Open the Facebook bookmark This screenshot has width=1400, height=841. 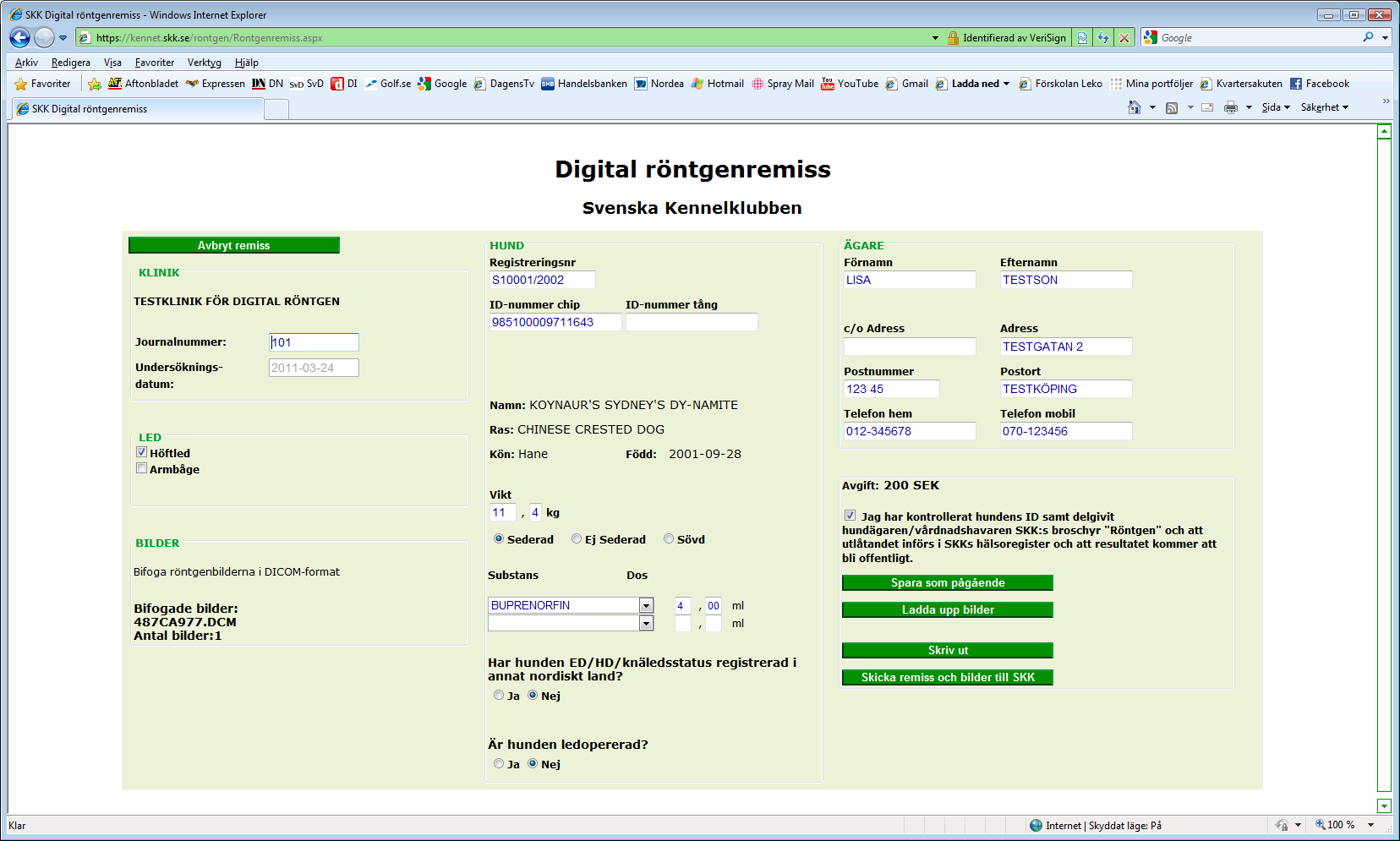(x=1320, y=84)
